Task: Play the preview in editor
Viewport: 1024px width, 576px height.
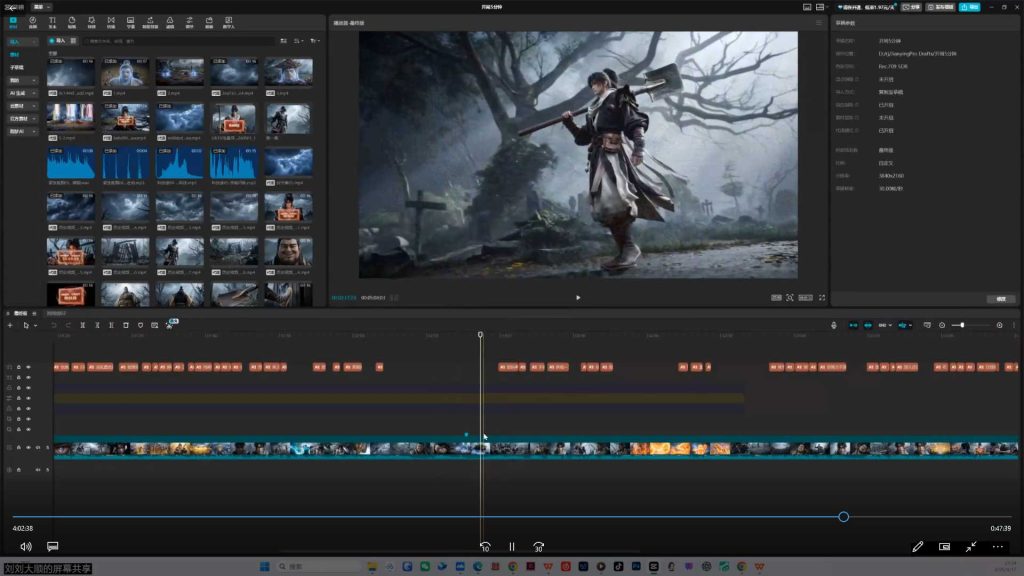Action: (578, 298)
